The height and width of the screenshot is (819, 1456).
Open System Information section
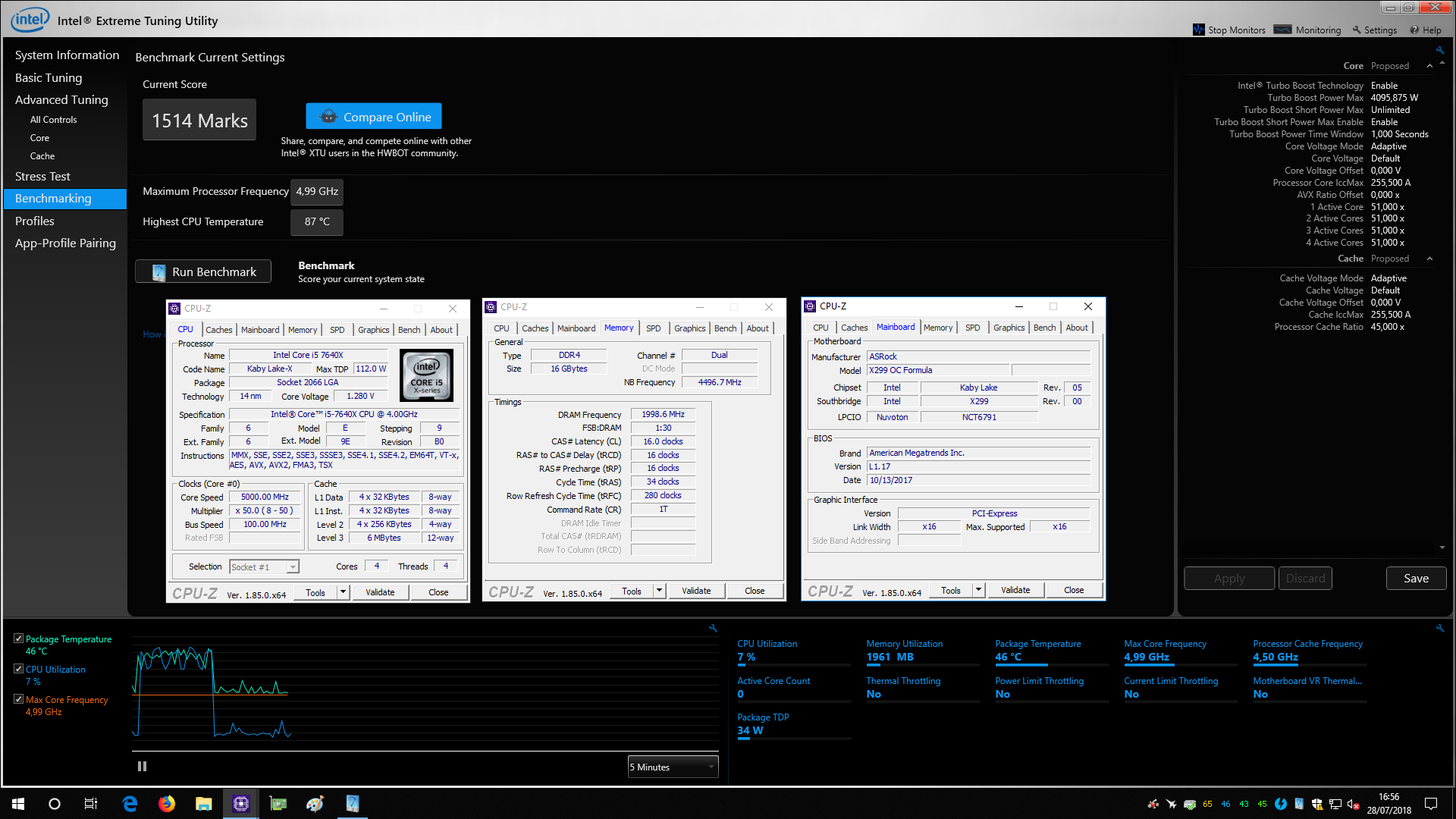[x=67, y=55]
